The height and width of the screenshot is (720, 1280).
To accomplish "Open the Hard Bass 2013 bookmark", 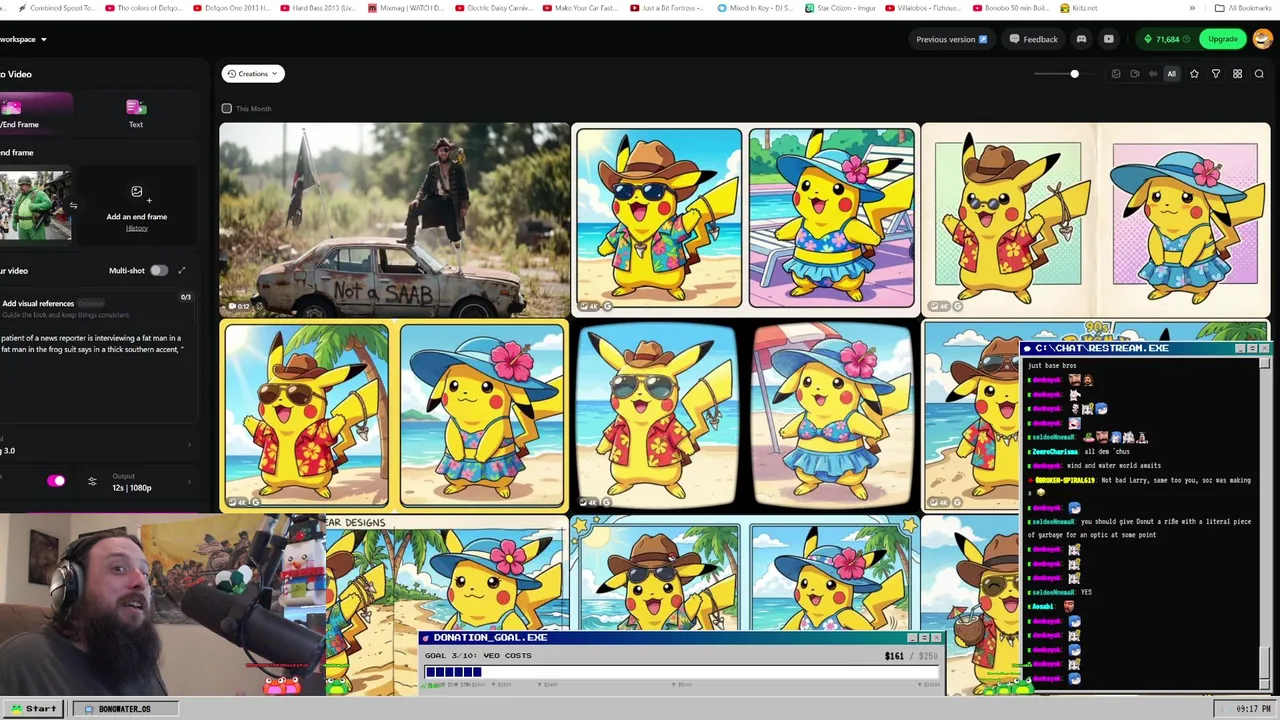I will point(318,8).
